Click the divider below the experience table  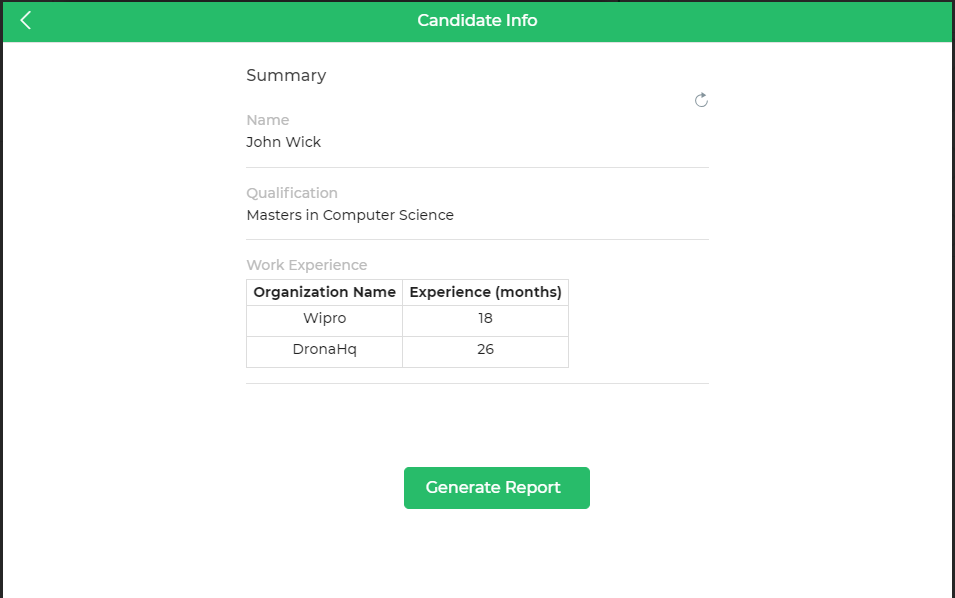pyautogui.click(x=478, y=384)
